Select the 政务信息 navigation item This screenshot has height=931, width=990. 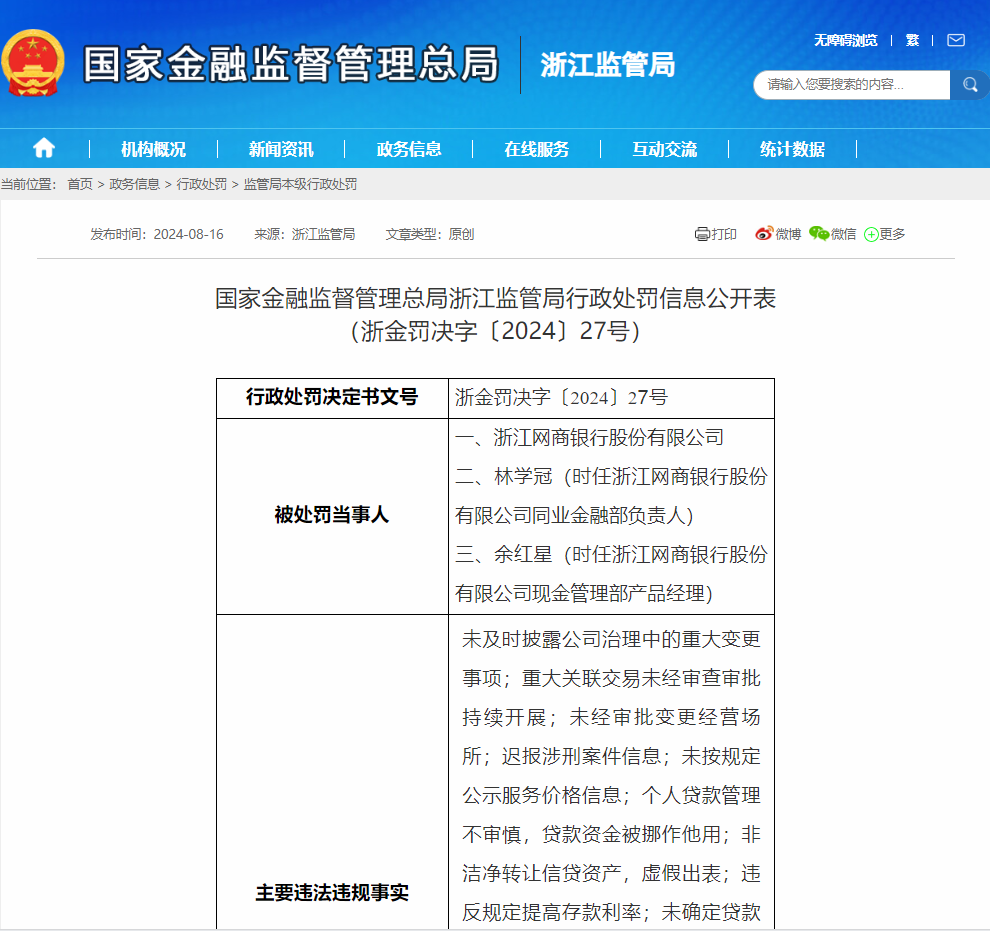[x=409, y=149]
